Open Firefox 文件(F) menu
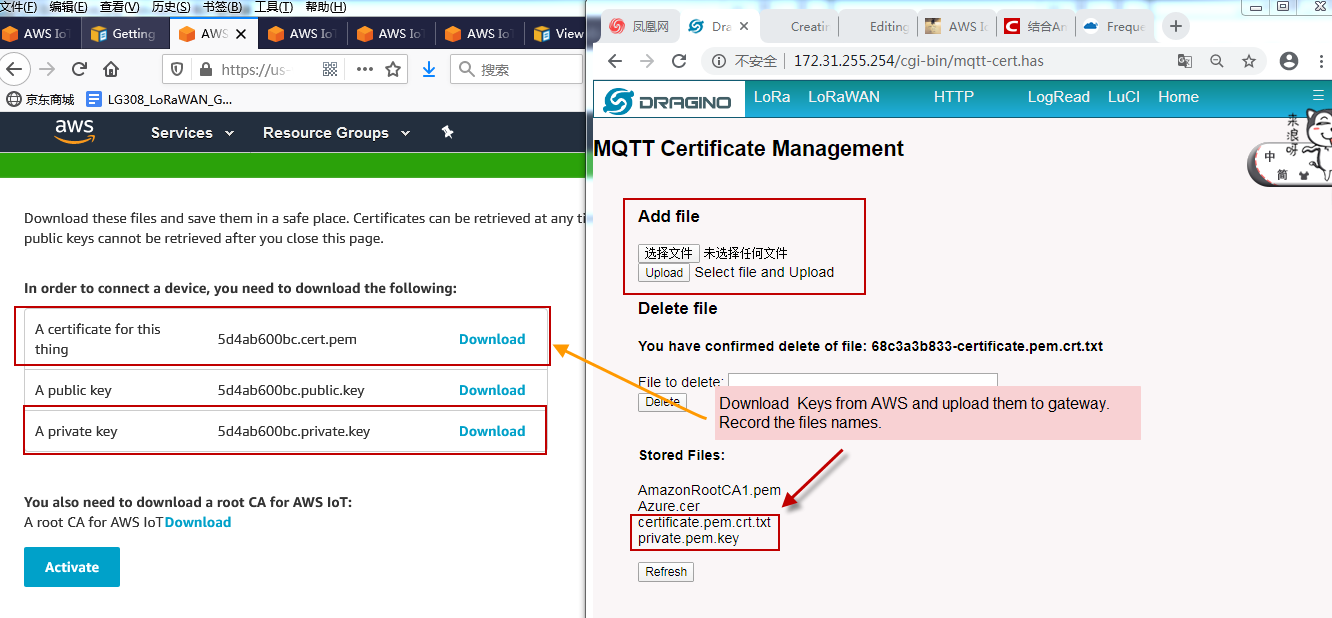 pos(19,7)
